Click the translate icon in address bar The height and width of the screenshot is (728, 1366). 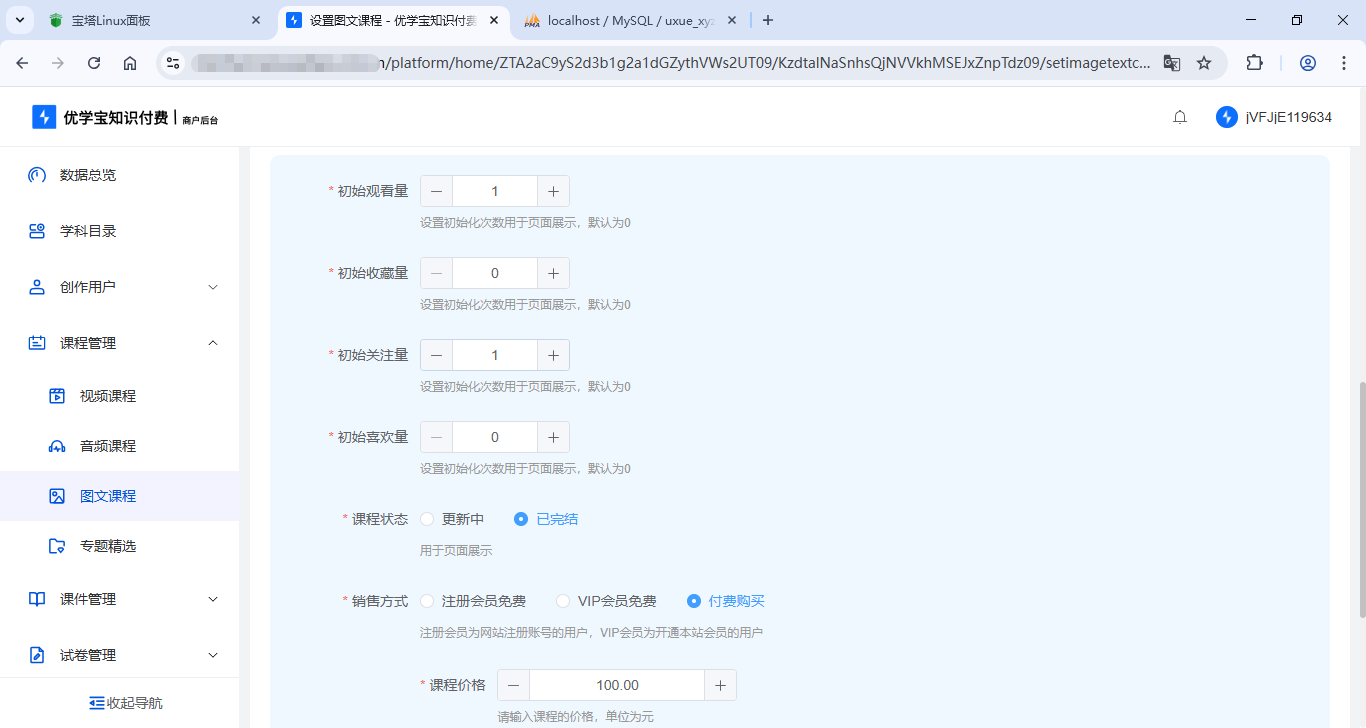click(x=1171, y=62)
